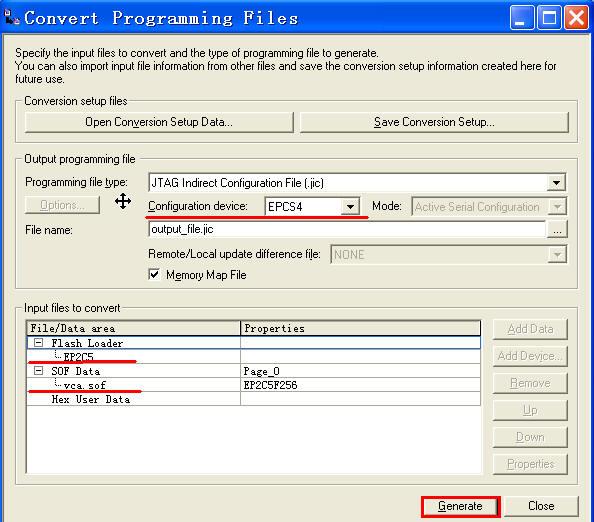The width and height of the screenshot is (594, 522).
Task: Select the EP2C5 flash loader entry
Action: point(78,357)
